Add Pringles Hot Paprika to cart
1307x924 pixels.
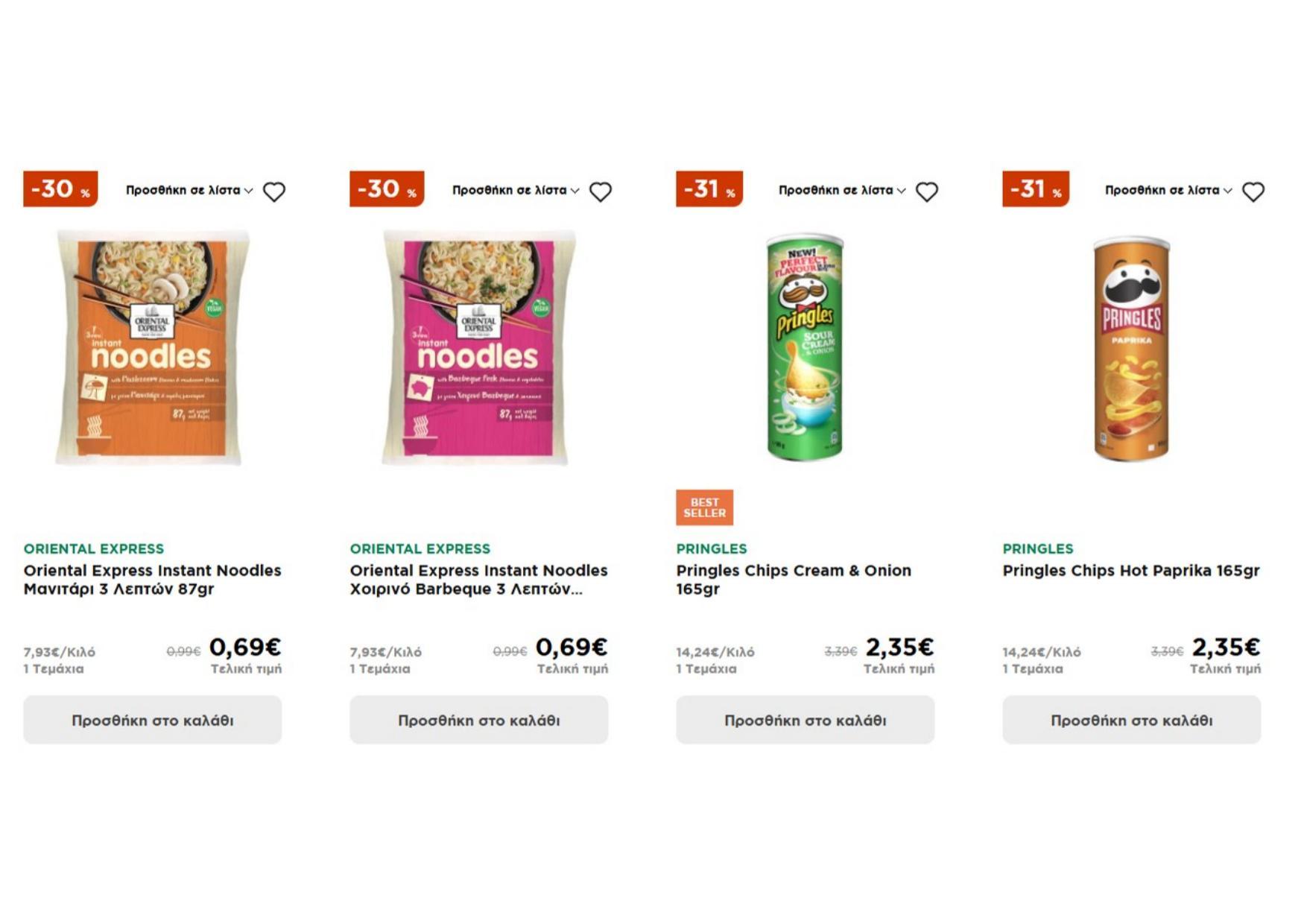click(x=1132, y=720)
